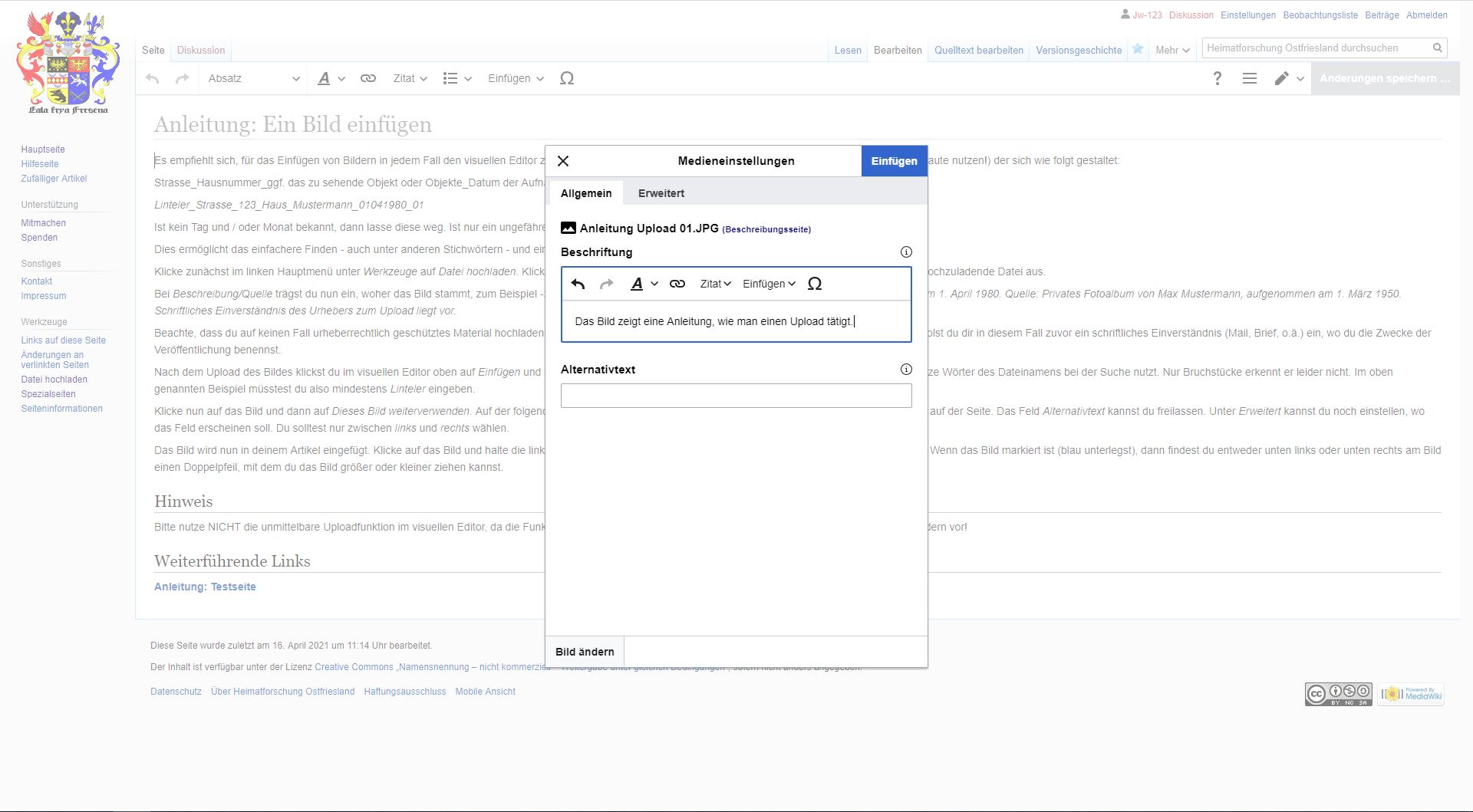Click the undo arrow in caption toolbar
The width and height of the screenshot is (1473, 812).
(x=578, y=284)
